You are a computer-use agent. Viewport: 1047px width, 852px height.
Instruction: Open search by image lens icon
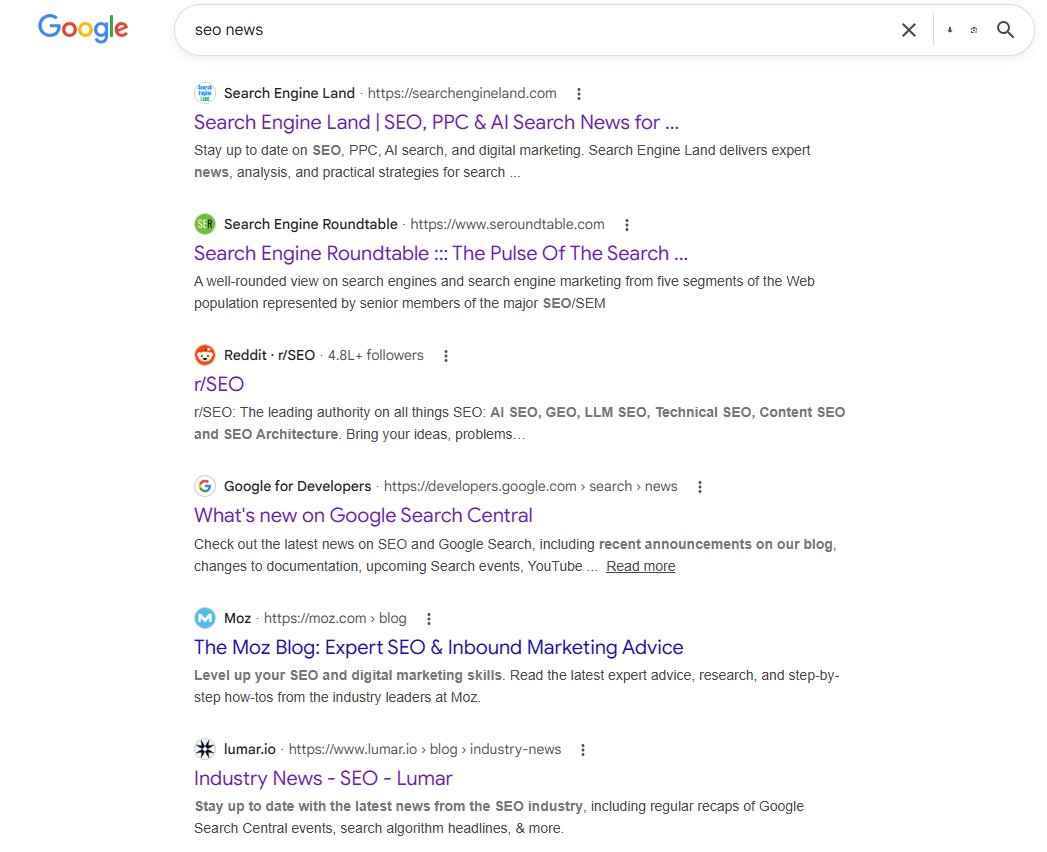(974, 30)
